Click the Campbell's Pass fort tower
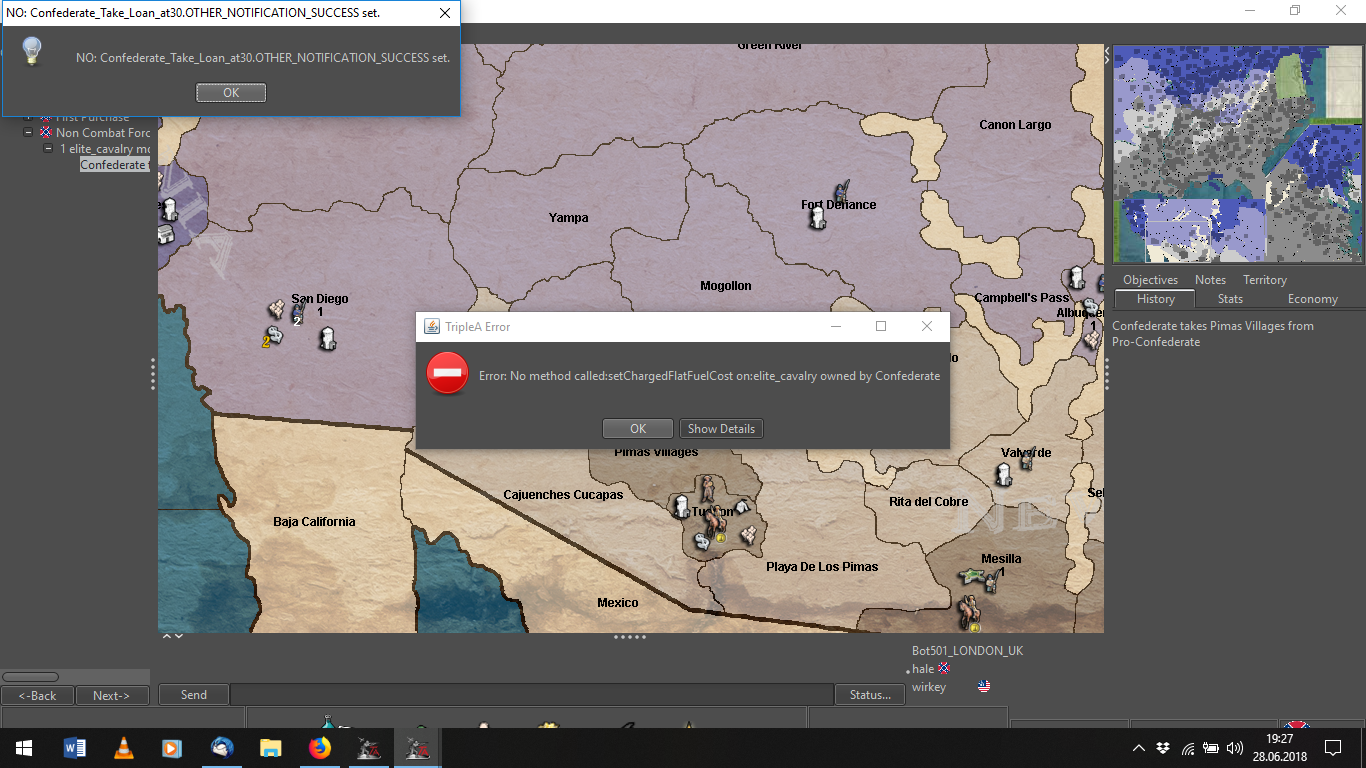This screenshot has width=1366, height=768. click(1076, 278)
